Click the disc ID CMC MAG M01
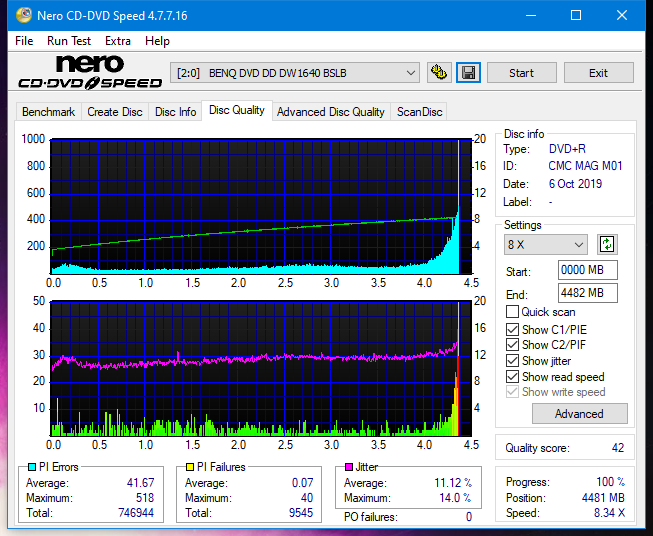This screenshot has height=536, width=653. tap(585, 166)
